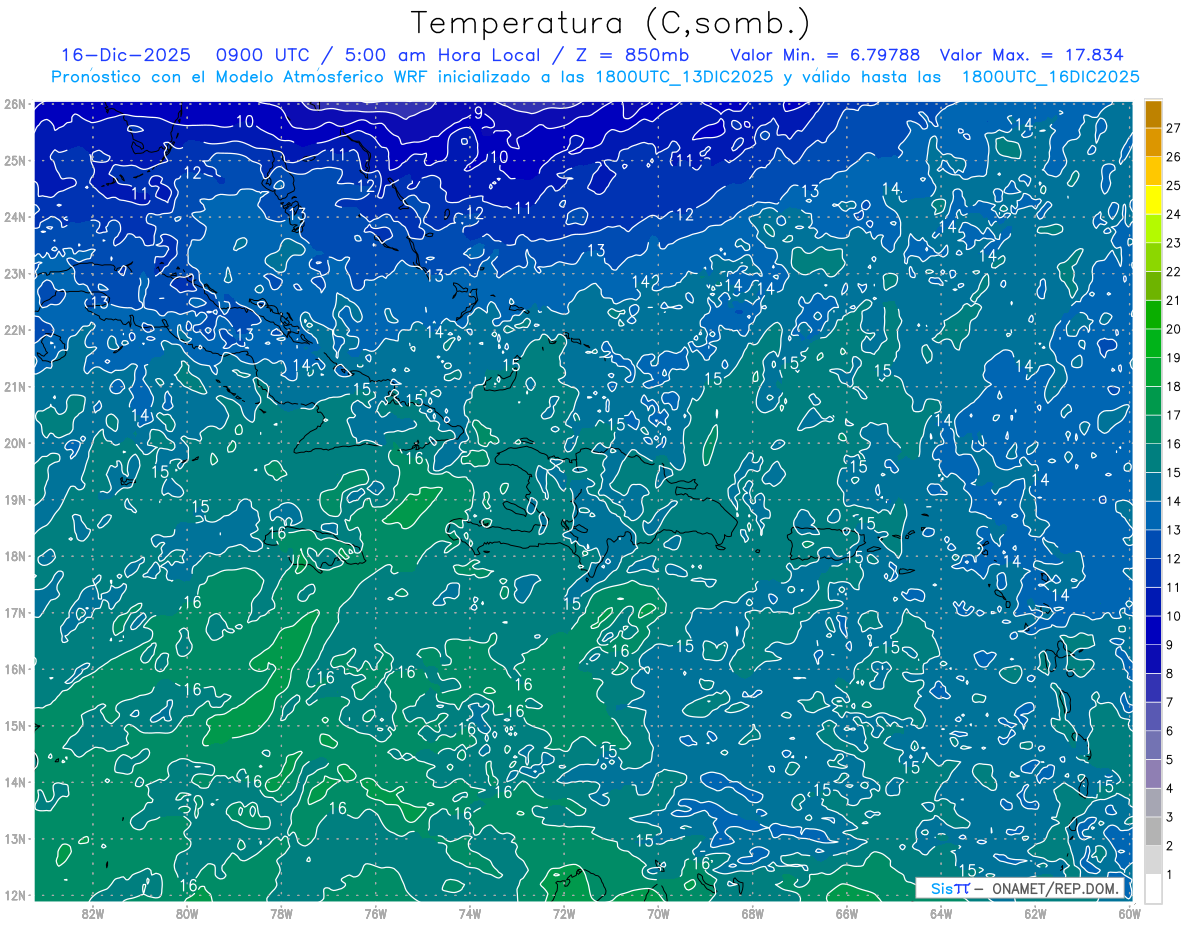Click the '25N' latitude axis label
Screen dimensions: 1200x927
tap(15, 160)
